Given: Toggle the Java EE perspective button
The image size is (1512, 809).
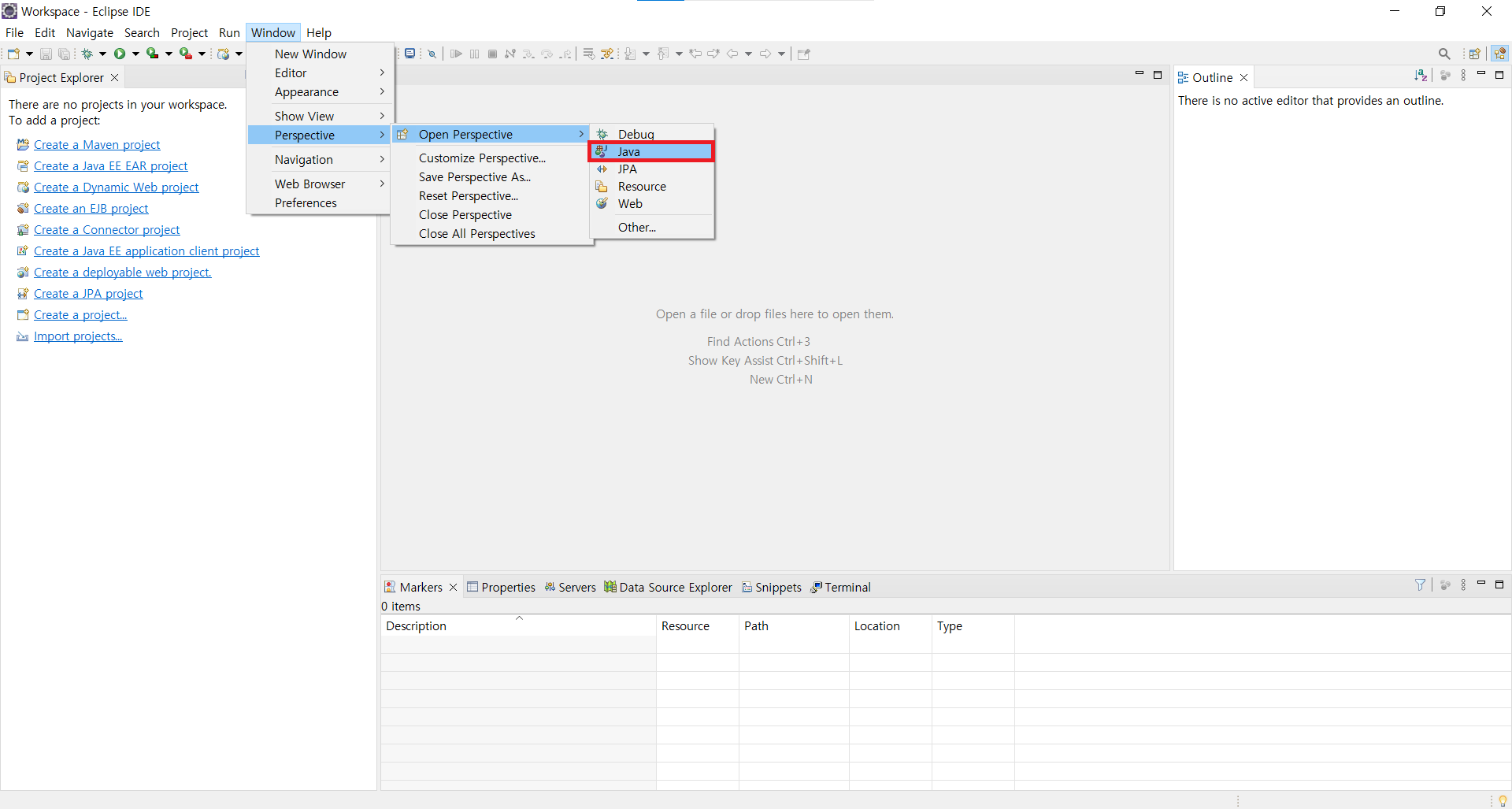Looking at the screenshot, I should [1499, 54].
